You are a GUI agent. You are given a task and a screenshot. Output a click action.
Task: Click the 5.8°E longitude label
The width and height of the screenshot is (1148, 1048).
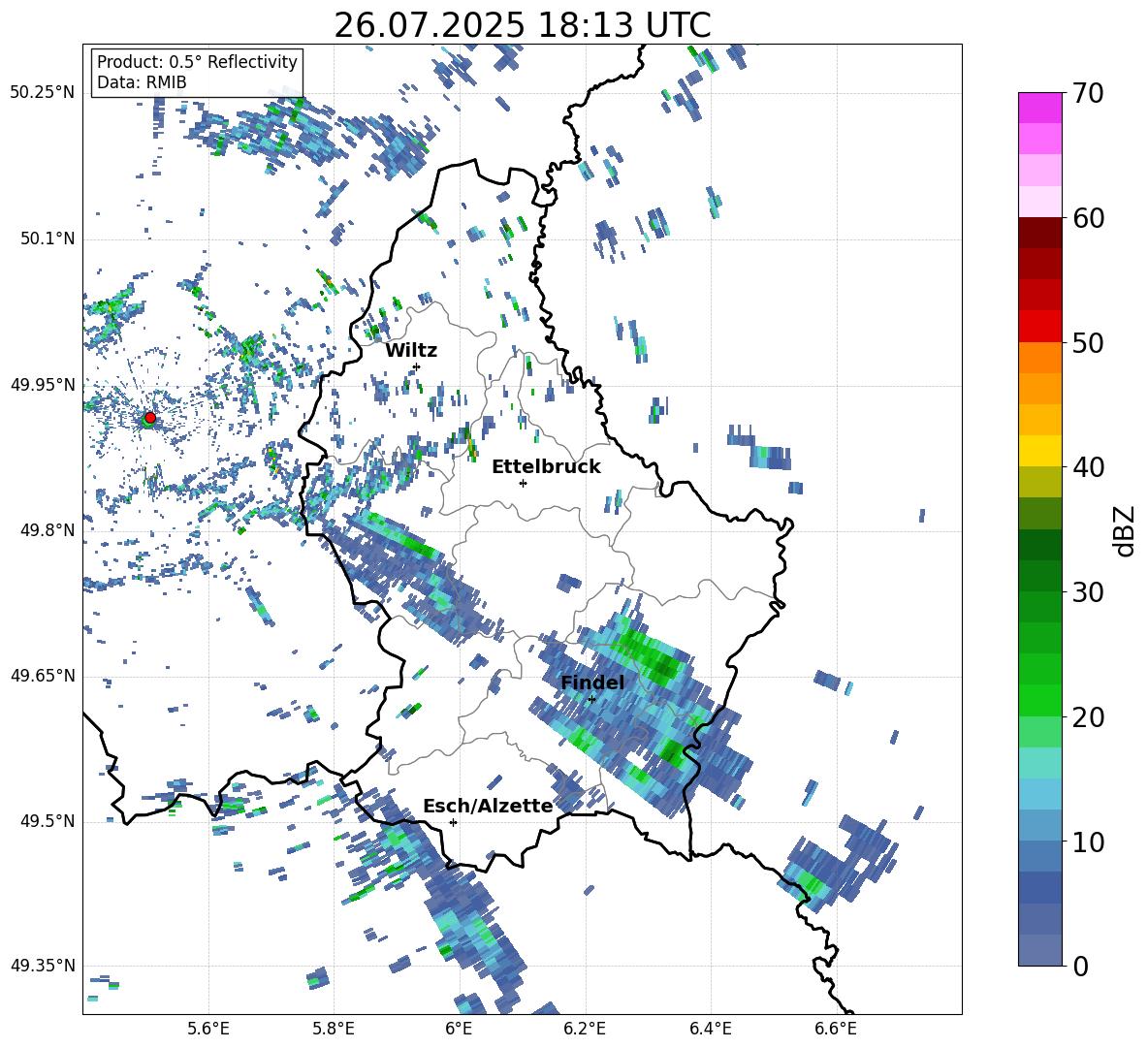(x=334, y=1030)
